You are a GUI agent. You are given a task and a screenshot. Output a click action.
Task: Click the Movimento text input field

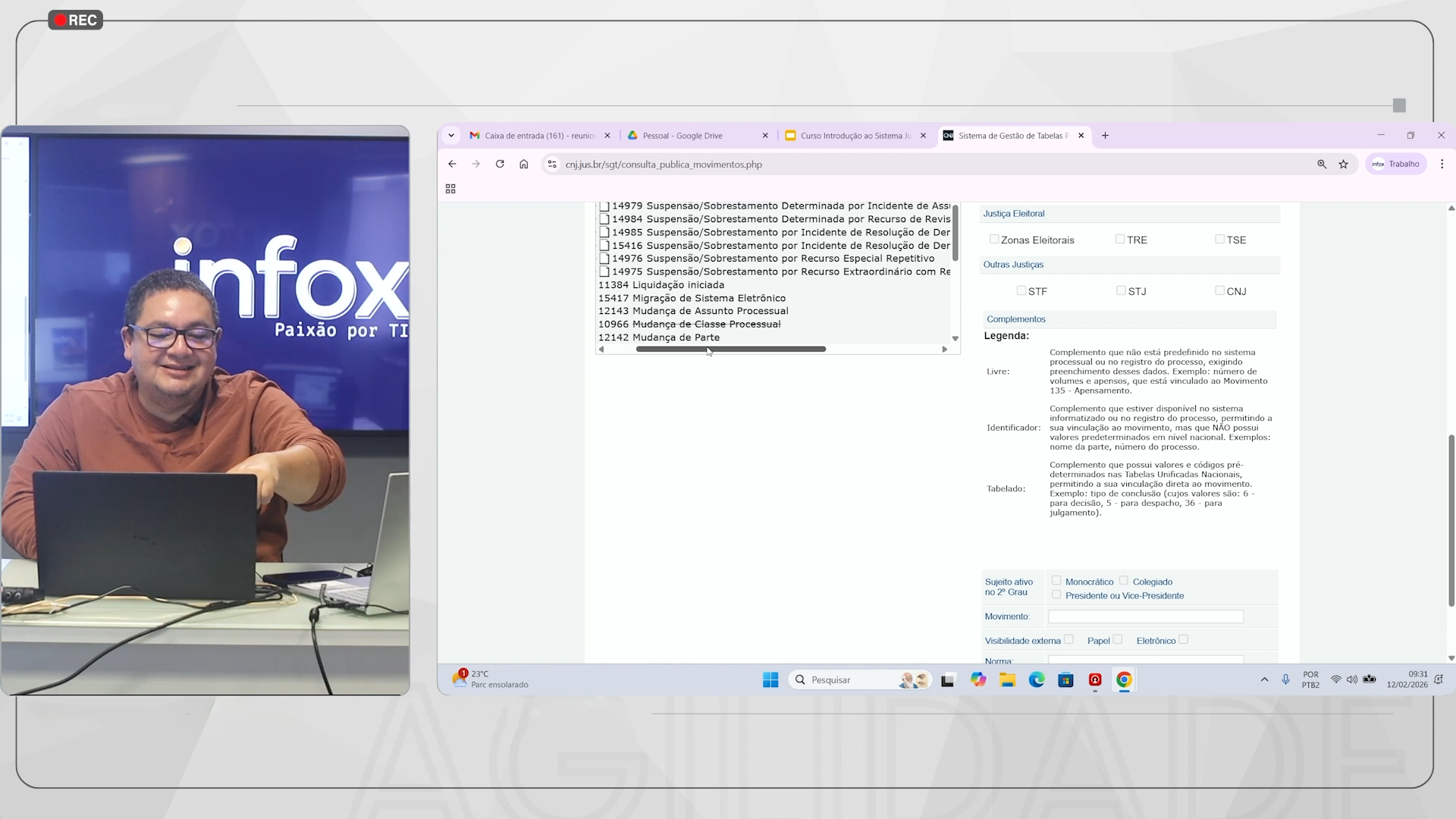[x=1145, y=617]
